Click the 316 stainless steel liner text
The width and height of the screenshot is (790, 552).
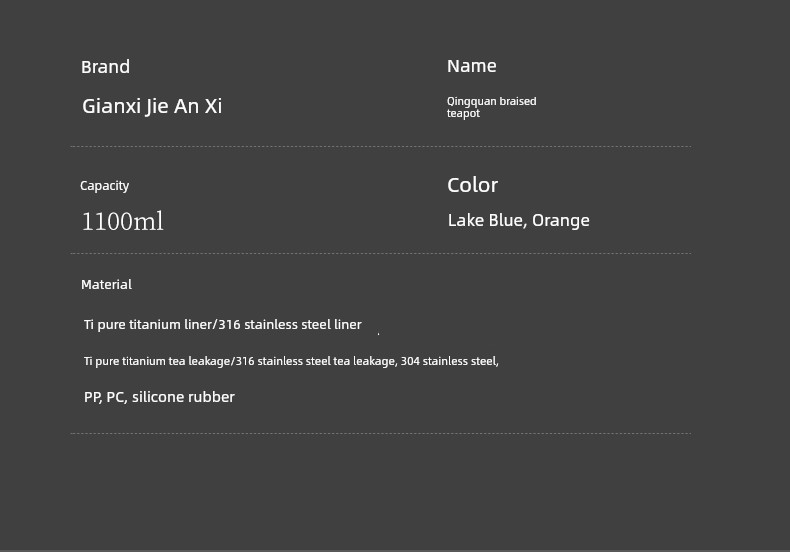tap(290, 324)
